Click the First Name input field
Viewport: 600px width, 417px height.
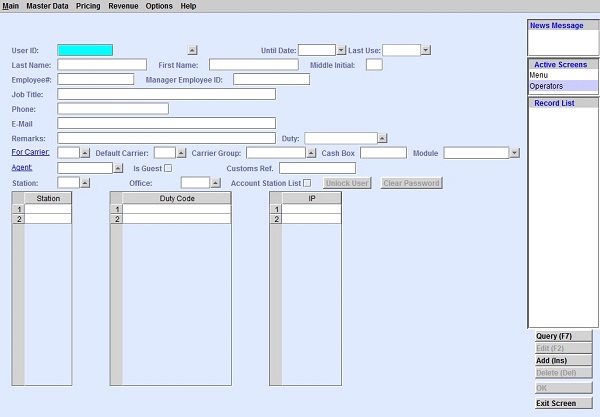(254, 65)
